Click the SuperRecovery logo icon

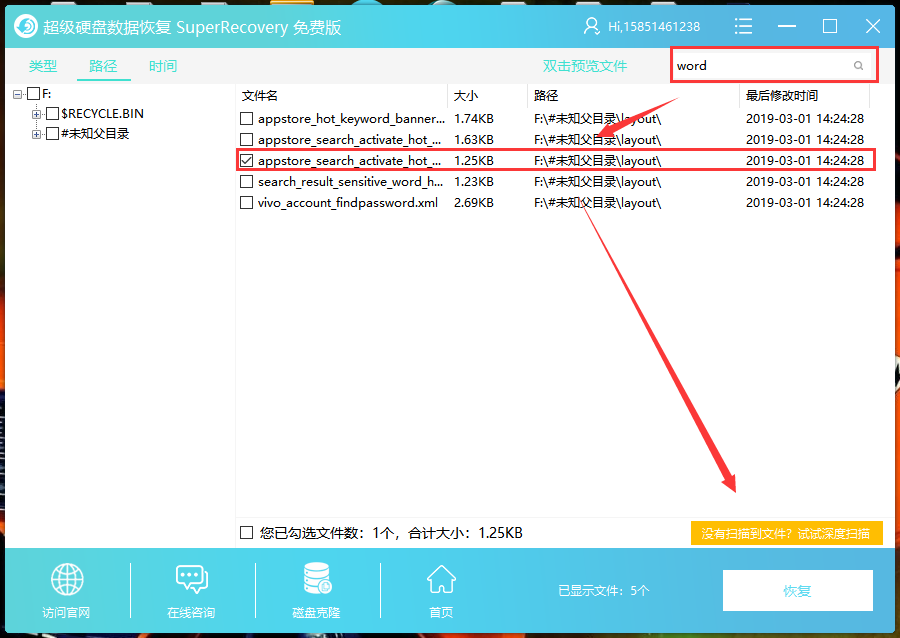26,26
